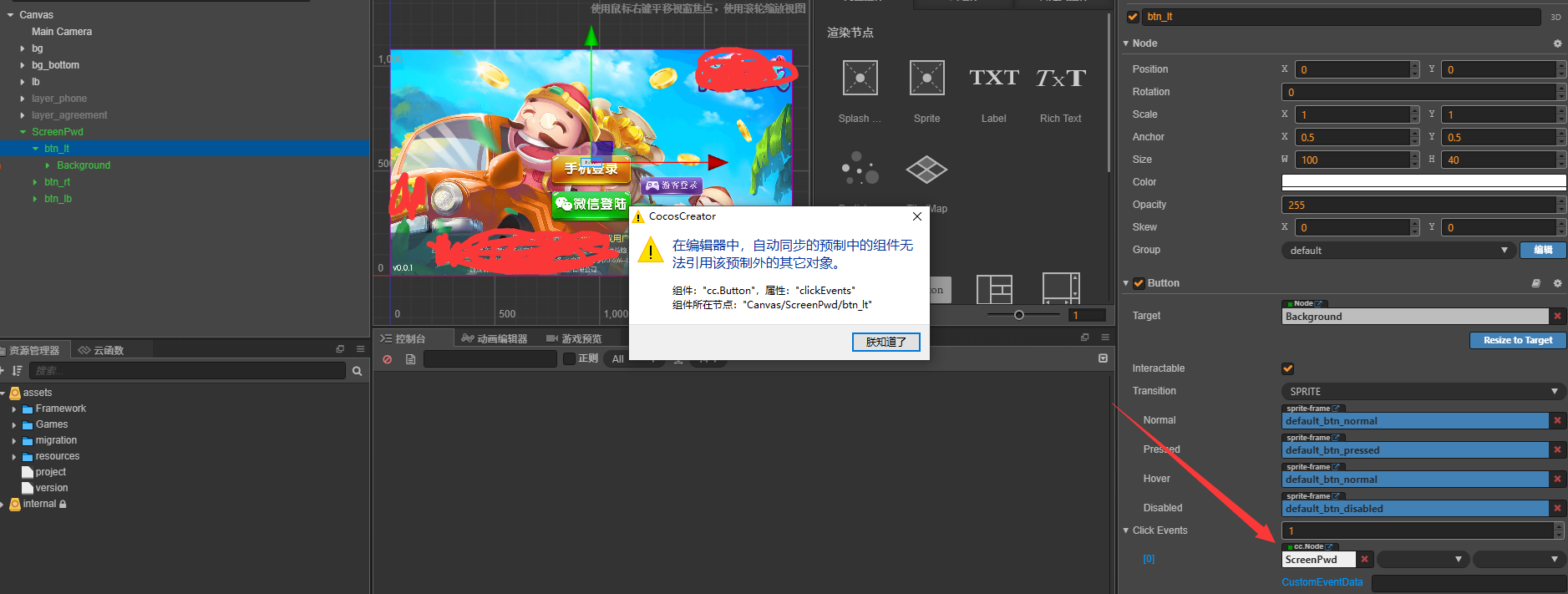This screenshot has width=1568, height=594.
Task: Collapse the Node section
Action: point(1125,43)
